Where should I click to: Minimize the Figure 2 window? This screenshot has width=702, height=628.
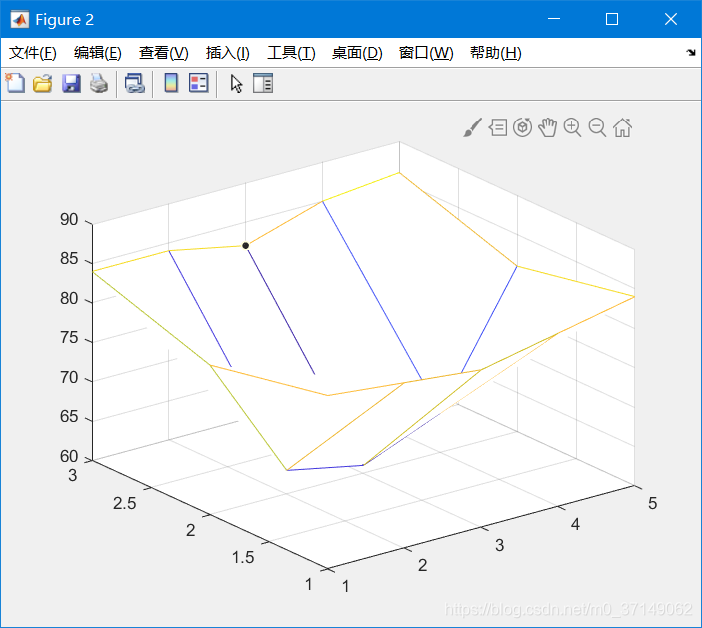click(554, 19)
